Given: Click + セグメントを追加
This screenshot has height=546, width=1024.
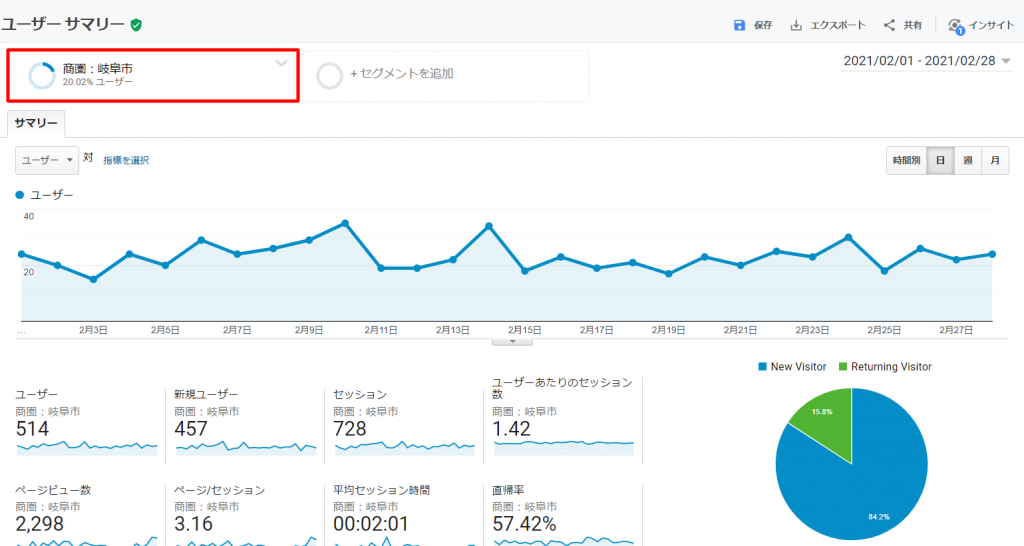Looking at the screenshot, I should [402, 74].
